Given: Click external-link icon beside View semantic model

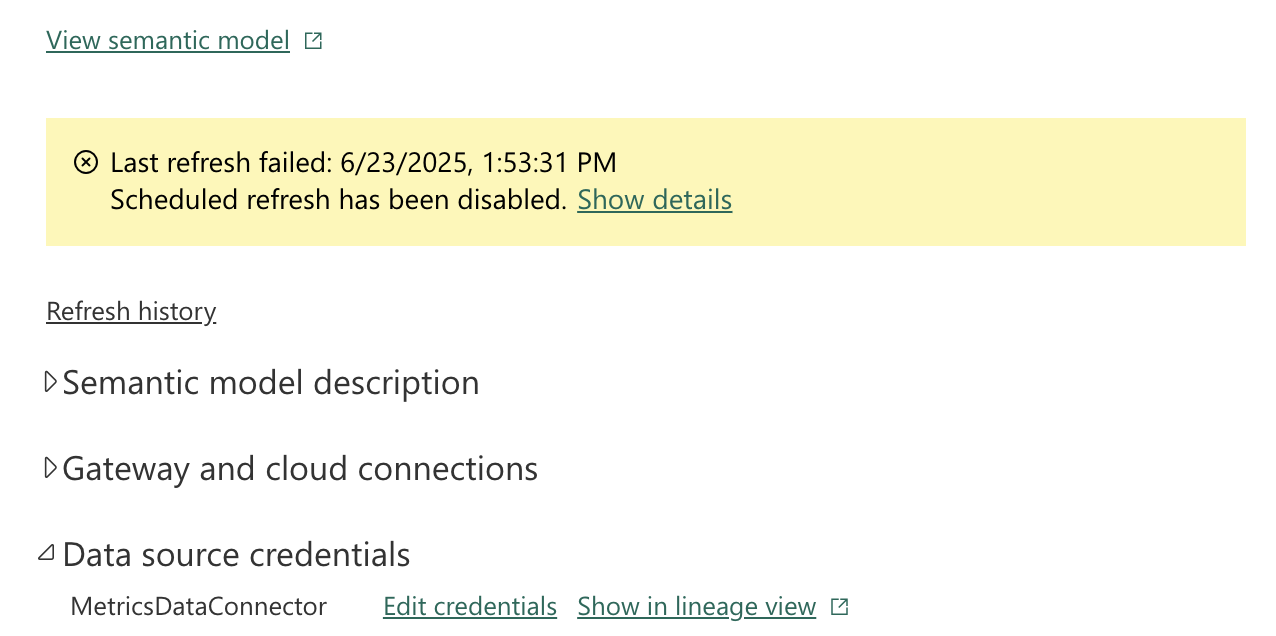Looking at the screenshot, I should pos(313,41).
